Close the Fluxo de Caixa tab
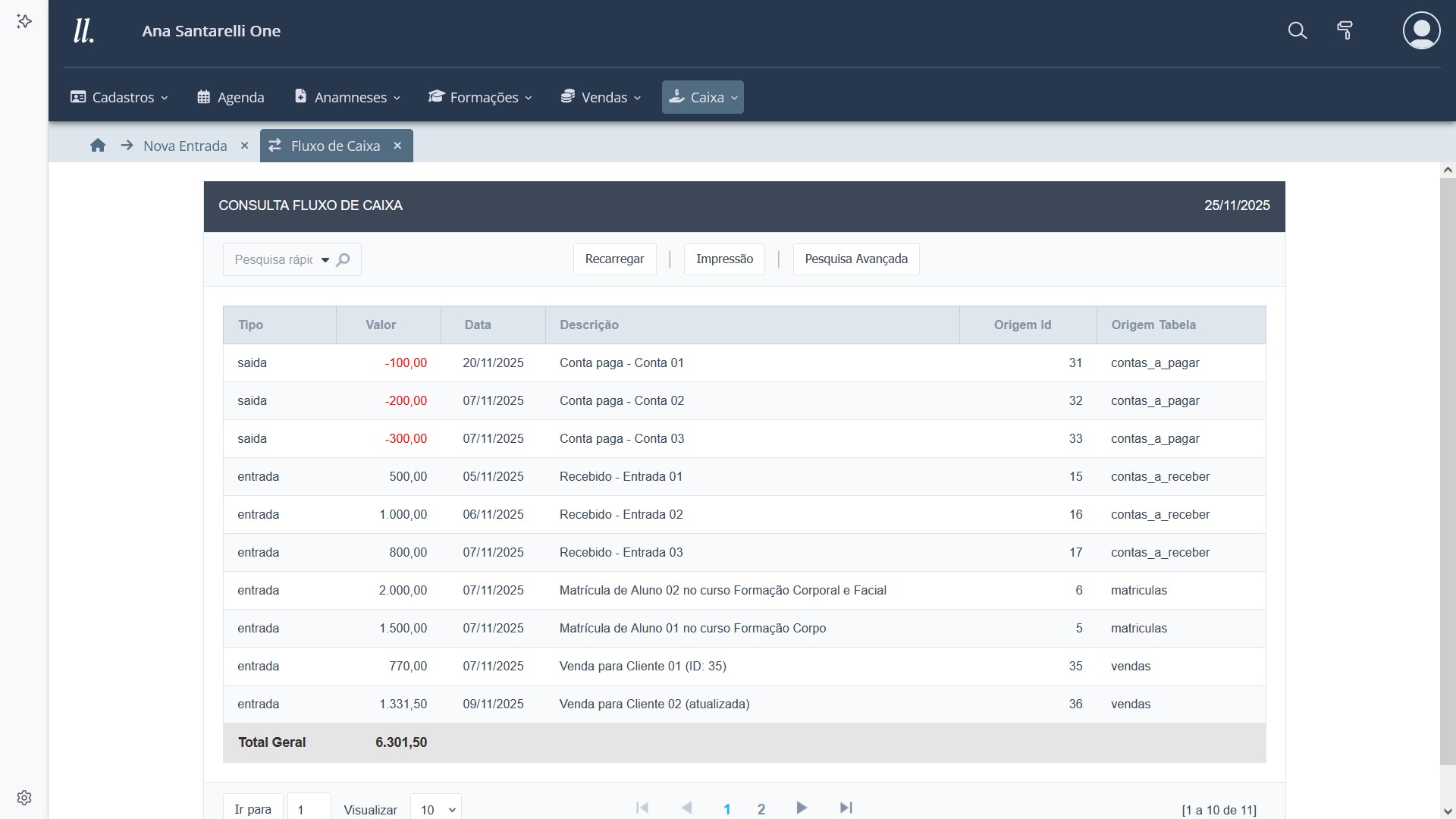 point(397,146)
